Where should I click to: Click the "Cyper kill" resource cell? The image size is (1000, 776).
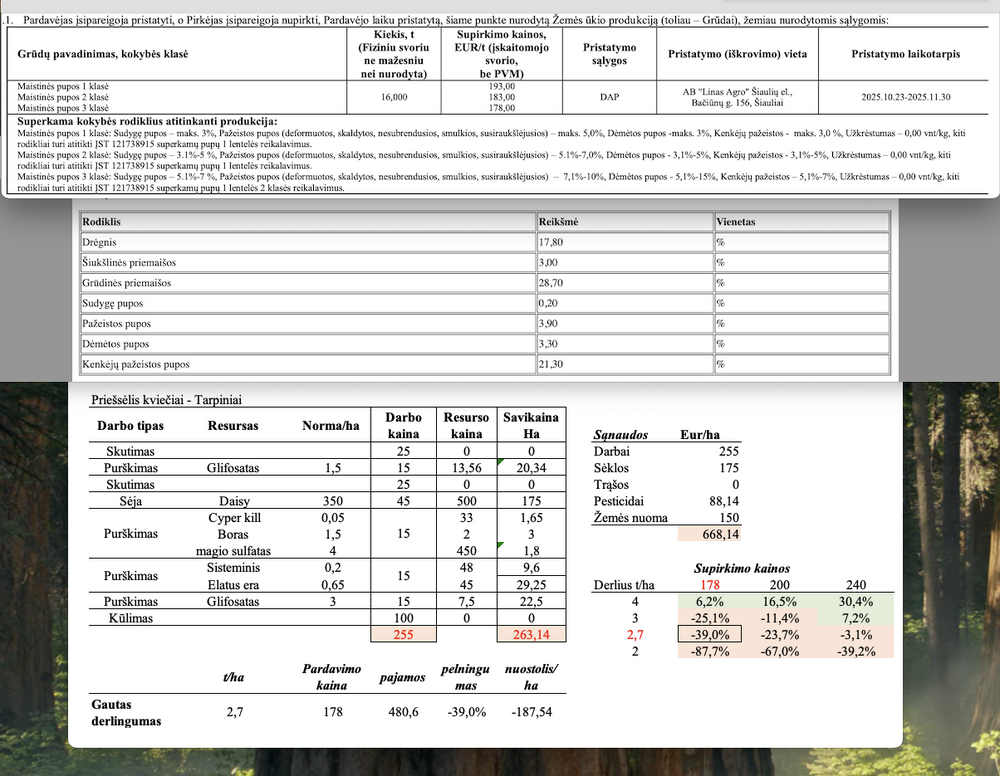(x=234, y=518)
